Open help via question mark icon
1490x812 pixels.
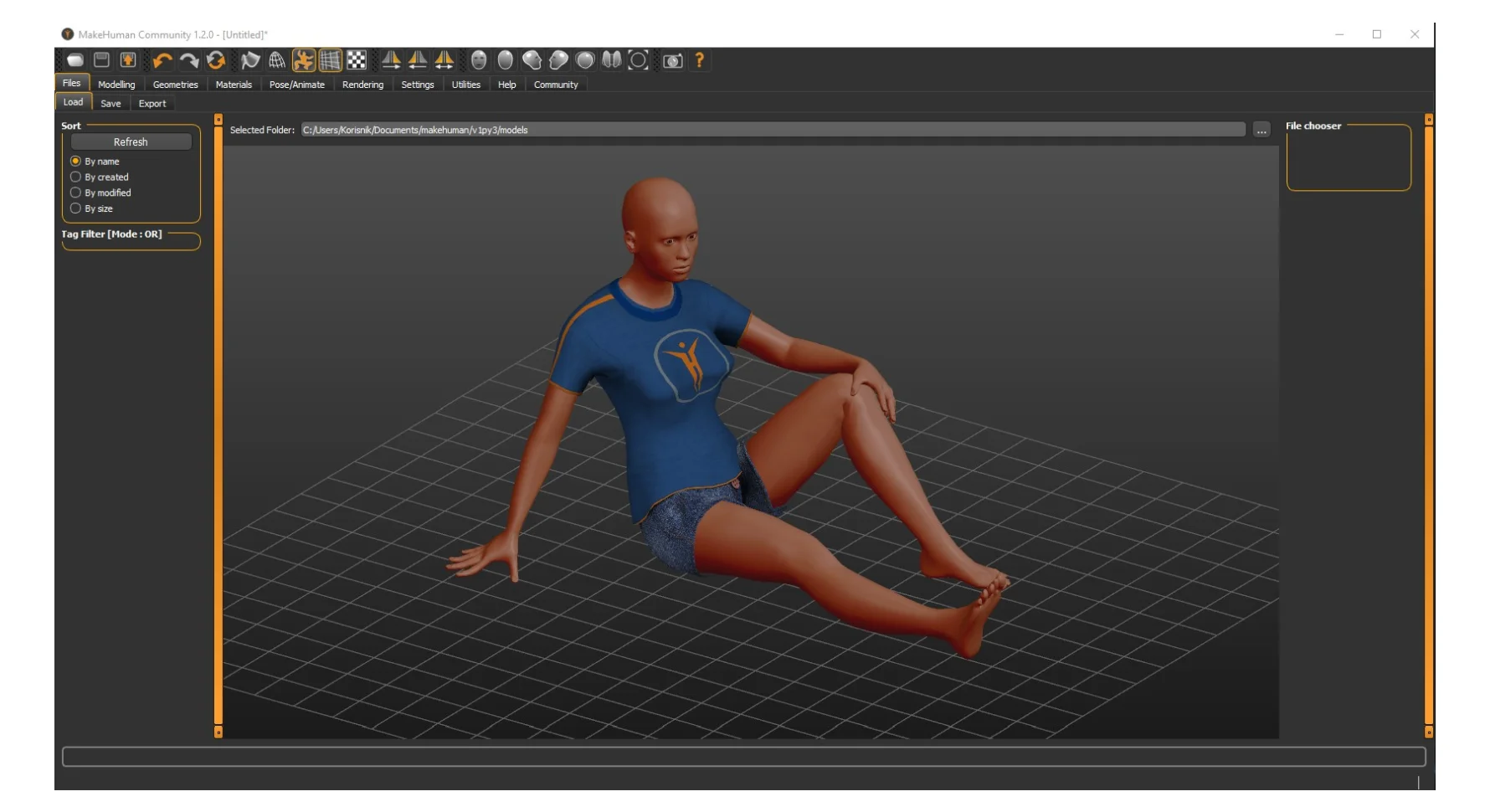click(700, 60)
